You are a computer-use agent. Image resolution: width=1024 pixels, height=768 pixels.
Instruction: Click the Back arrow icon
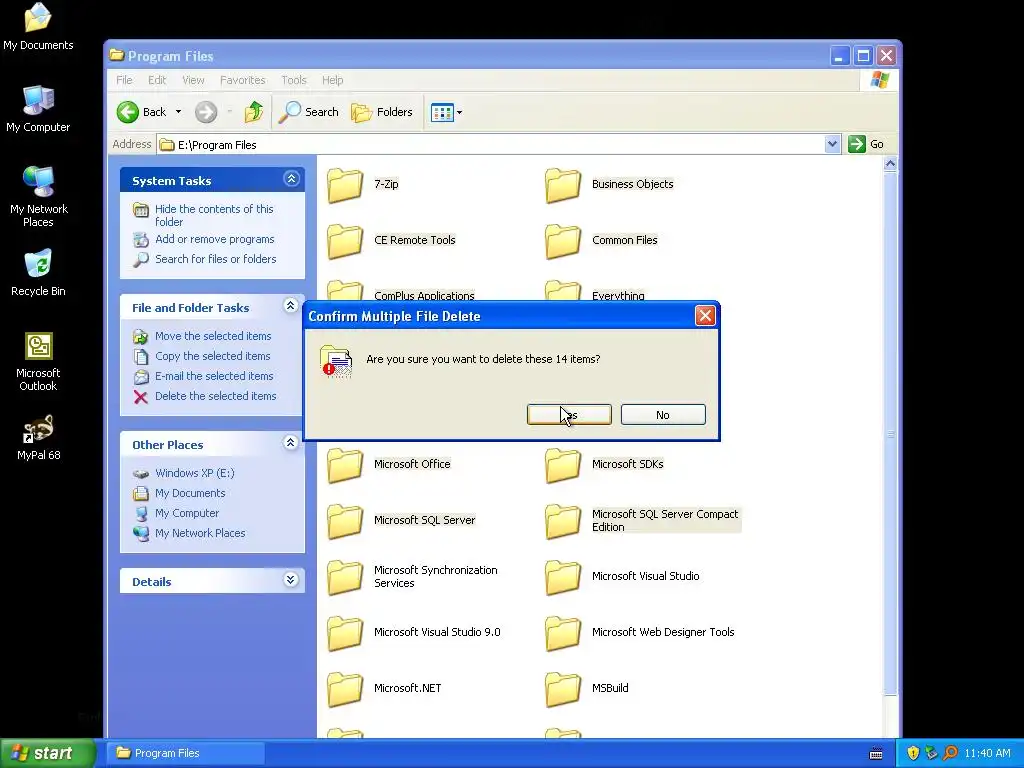click(x=128, y=112)
